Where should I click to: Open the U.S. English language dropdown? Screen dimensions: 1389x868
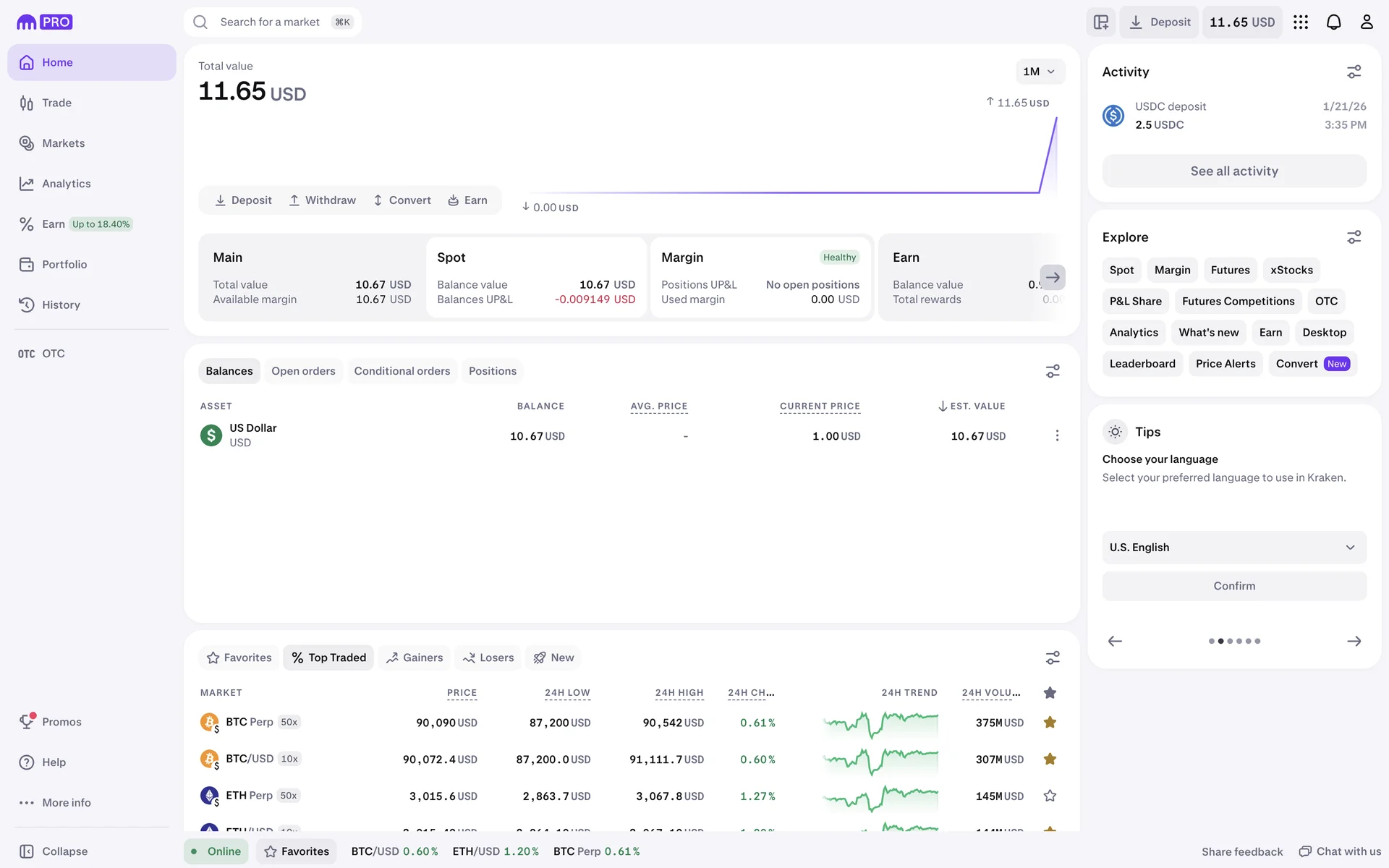click(1233, 548)
